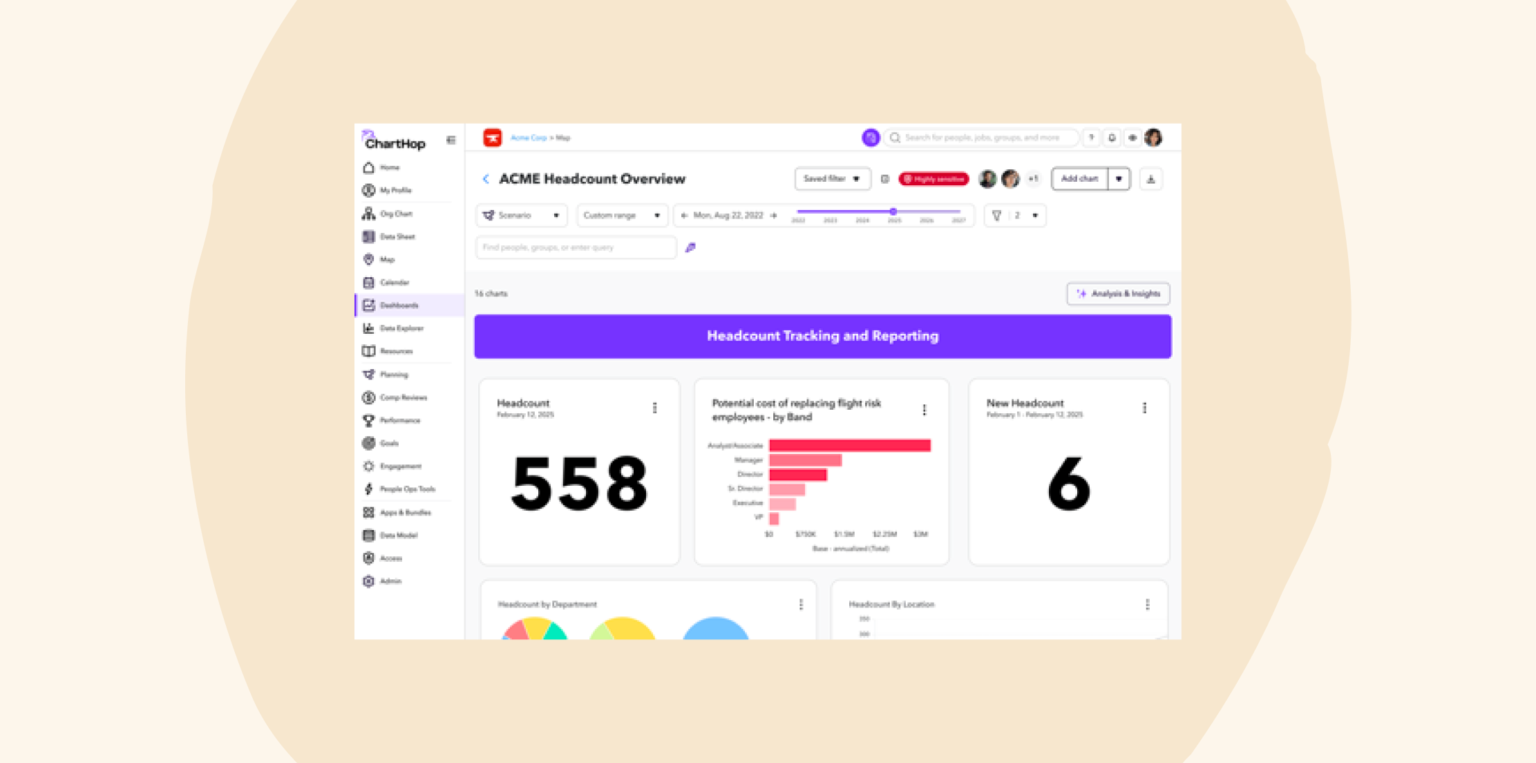Open the Saved filter dropdown

point(833,179)
